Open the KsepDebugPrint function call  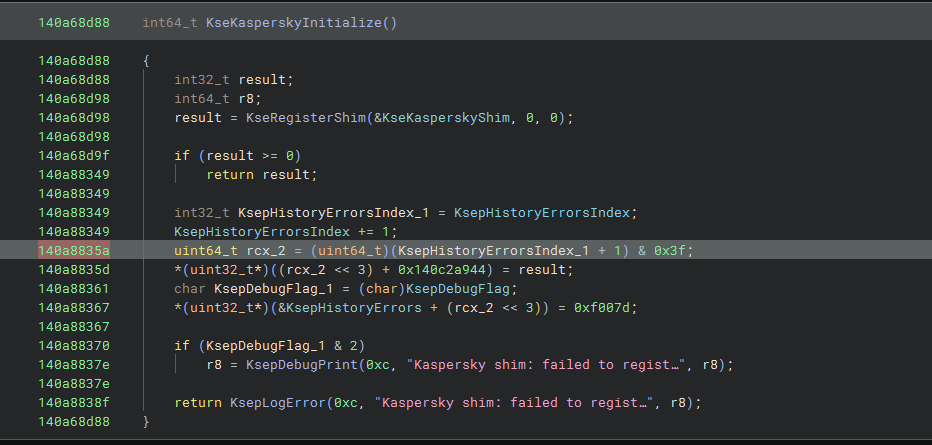pyautogui.click(x=302, y=365)
